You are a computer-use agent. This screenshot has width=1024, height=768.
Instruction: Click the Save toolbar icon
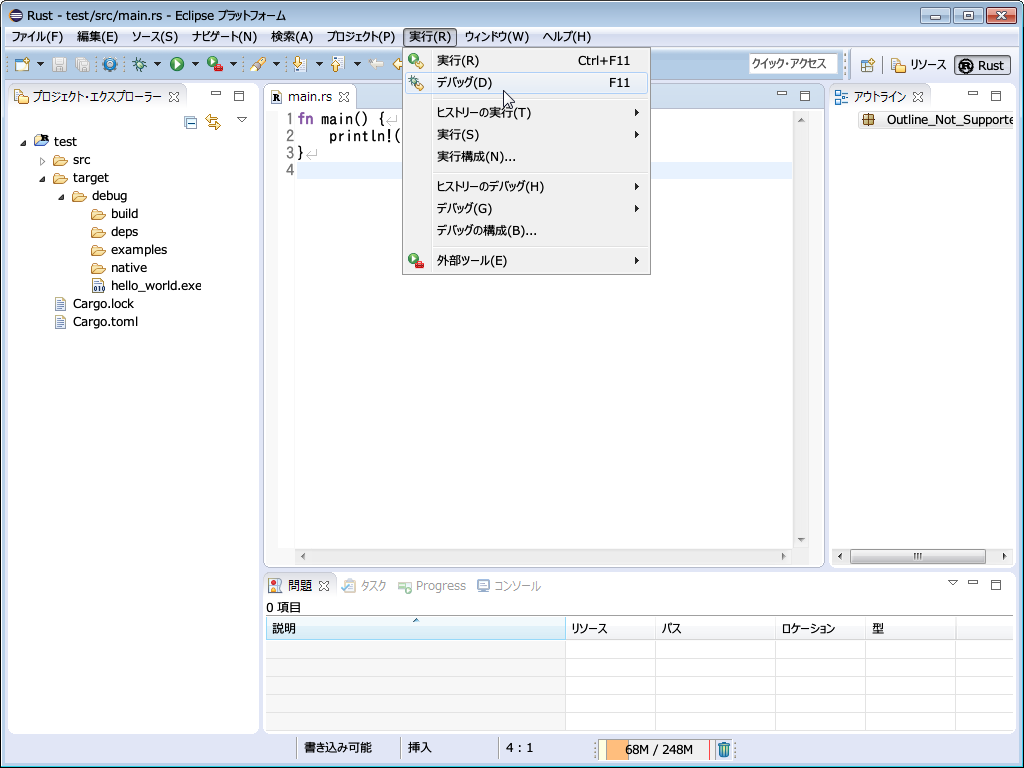(x=59, y=64)
